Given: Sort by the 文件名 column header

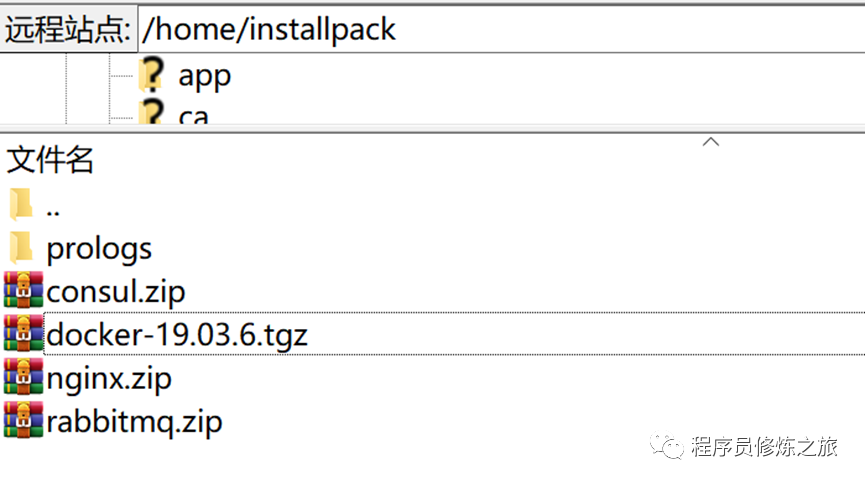Looking at the screenshot, I should point(50,159).
